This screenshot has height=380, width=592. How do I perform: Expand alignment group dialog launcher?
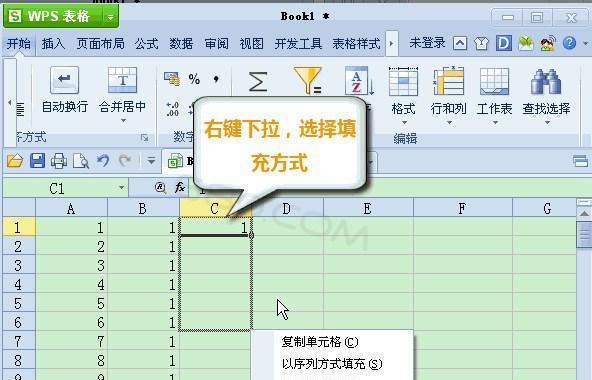click(145, 138)
